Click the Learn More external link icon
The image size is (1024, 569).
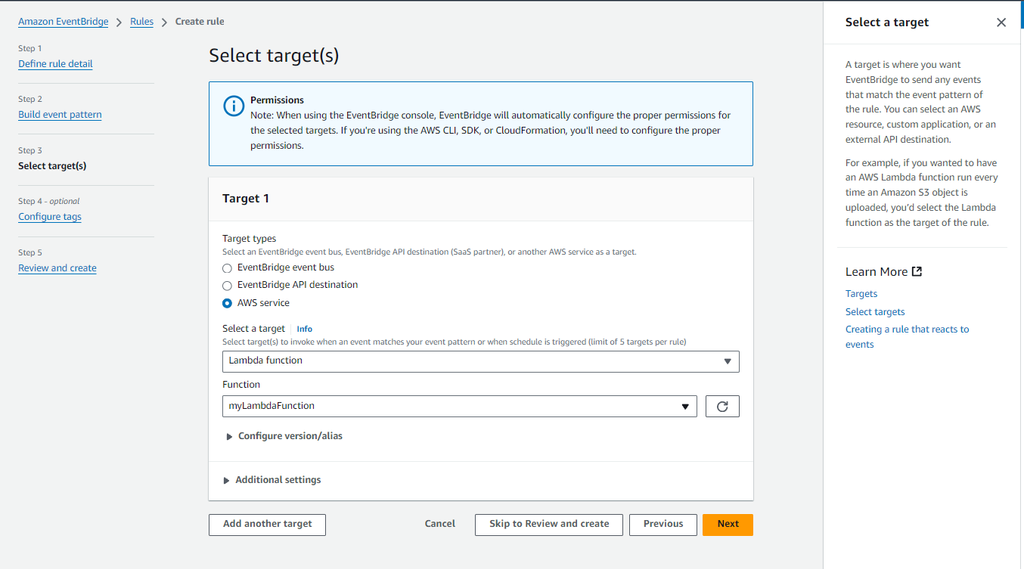917,271
